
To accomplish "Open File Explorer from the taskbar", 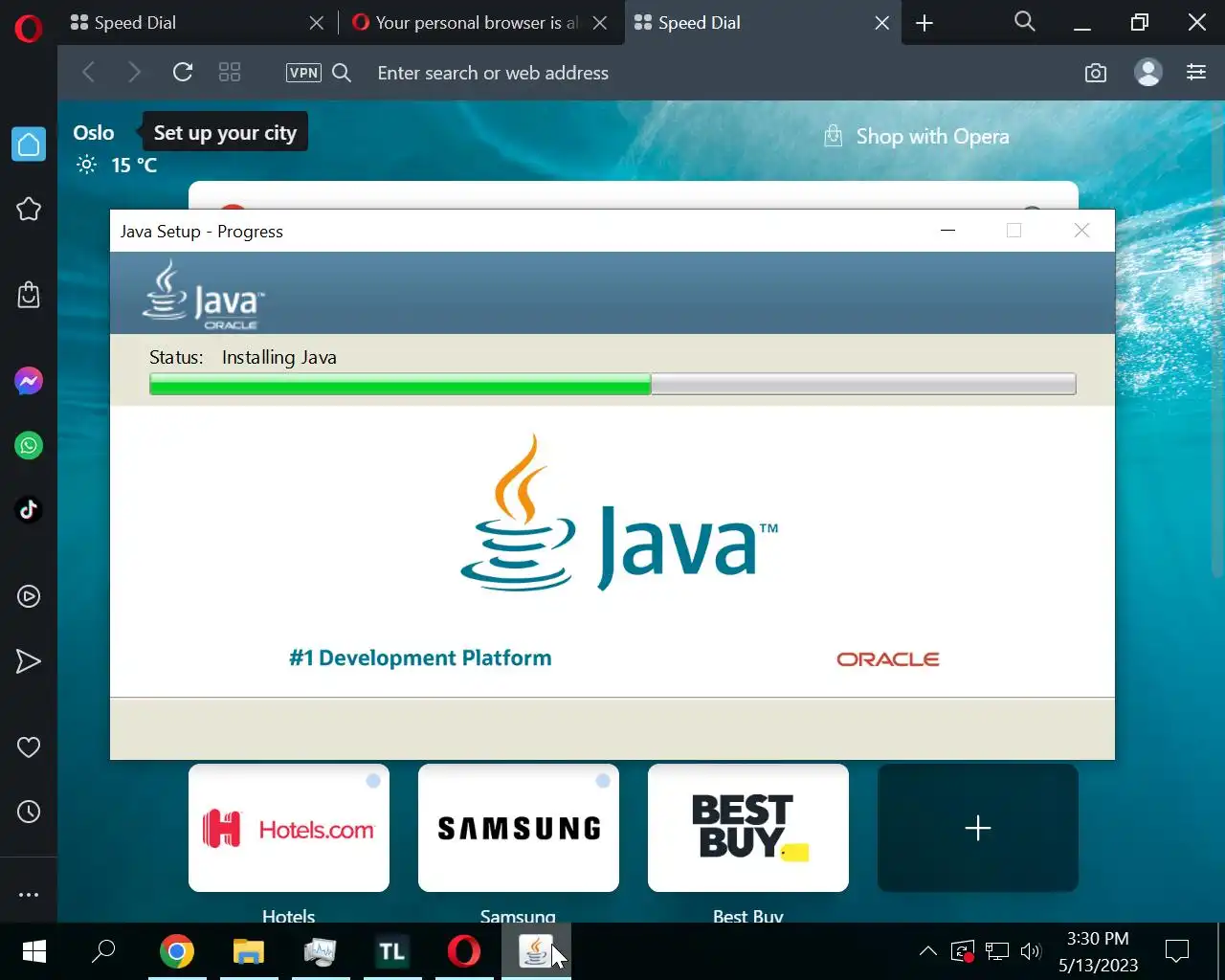I will [249, 951].
